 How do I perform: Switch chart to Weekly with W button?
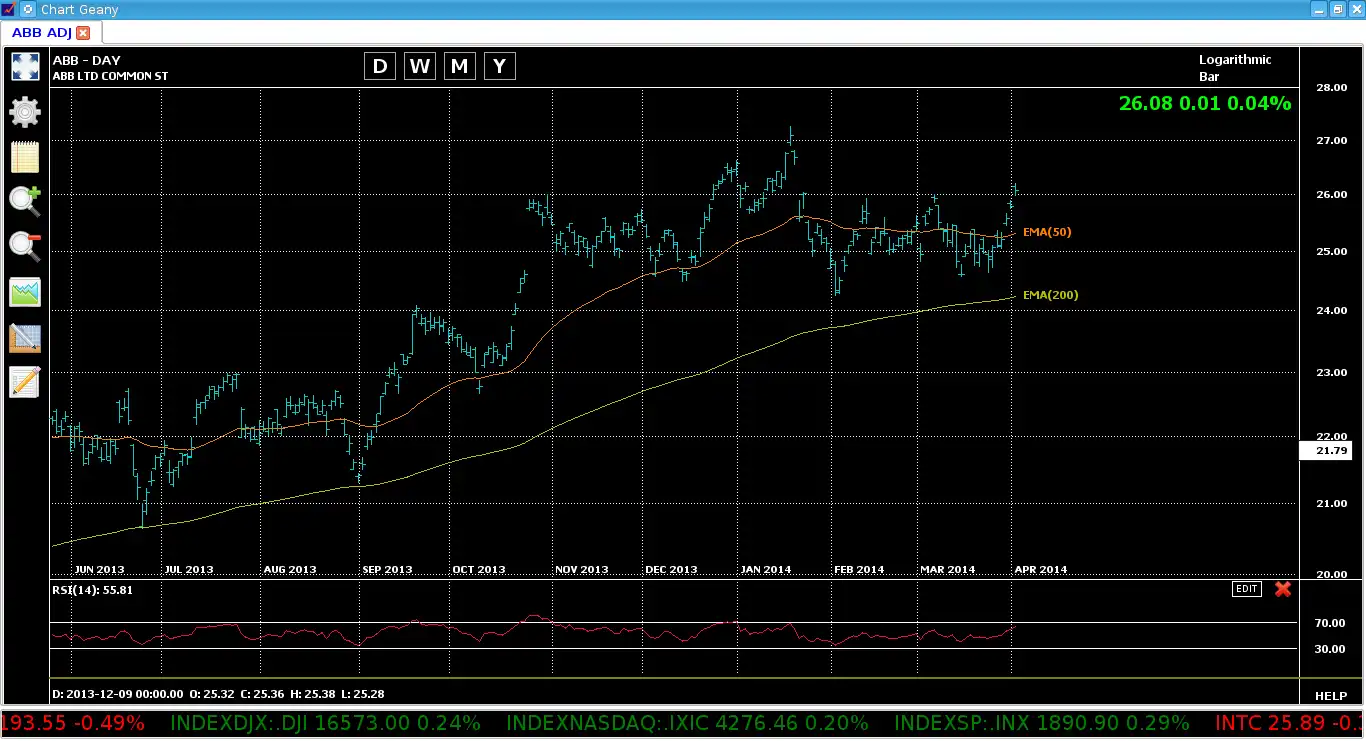[420, 66]
